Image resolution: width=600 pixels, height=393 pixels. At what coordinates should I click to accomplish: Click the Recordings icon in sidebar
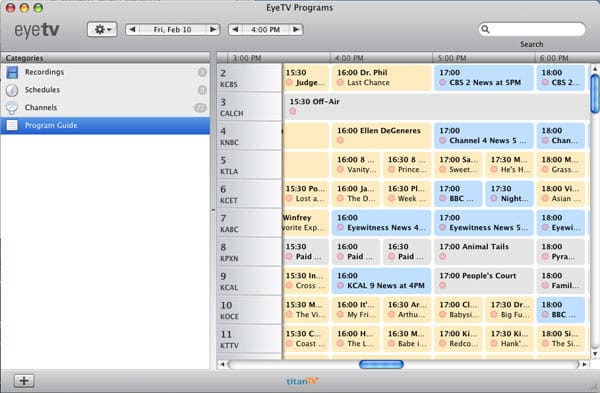coord(12,72)
